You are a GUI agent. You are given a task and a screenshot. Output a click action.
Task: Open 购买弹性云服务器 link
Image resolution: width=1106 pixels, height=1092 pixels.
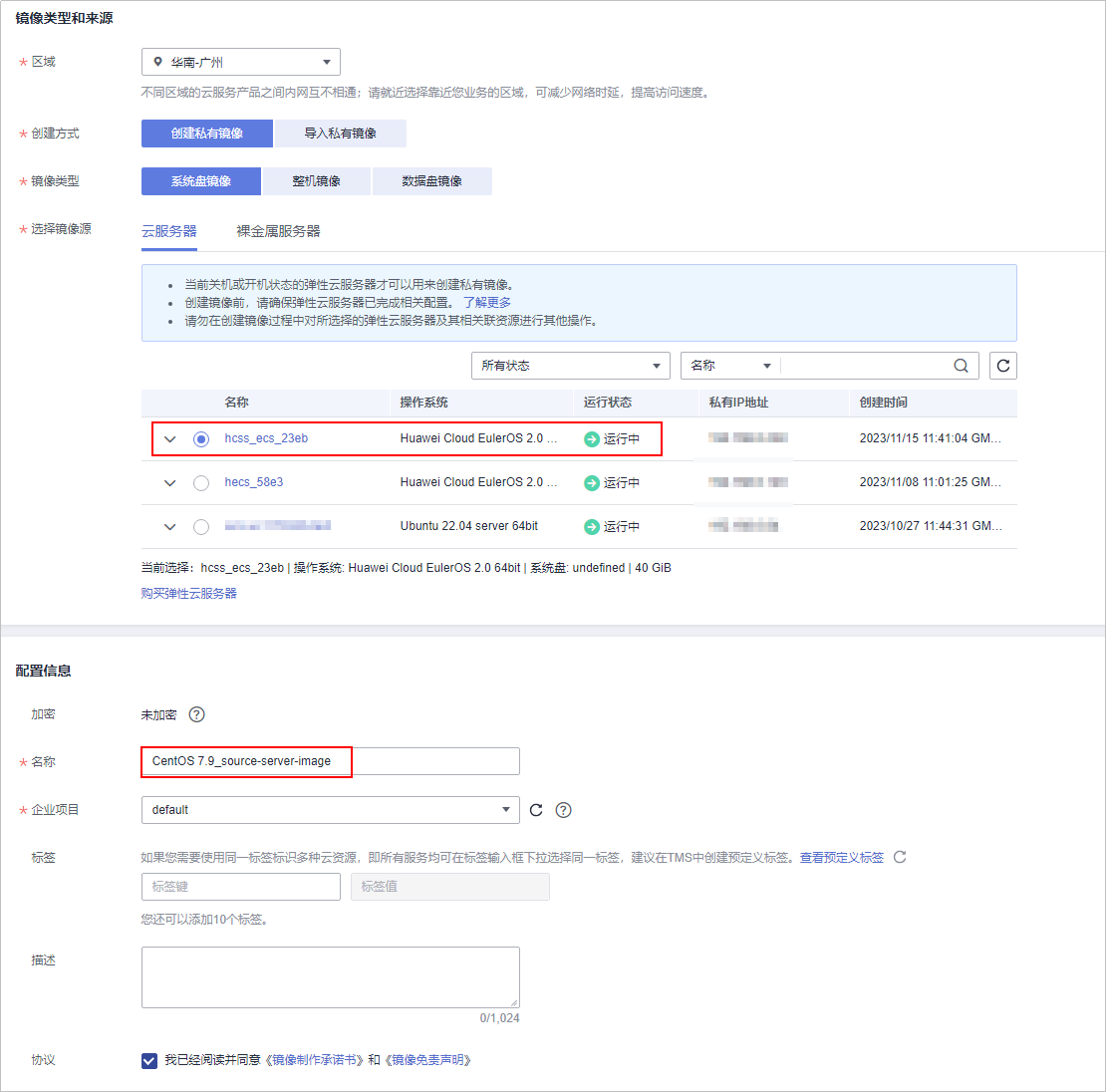(189, 593)
